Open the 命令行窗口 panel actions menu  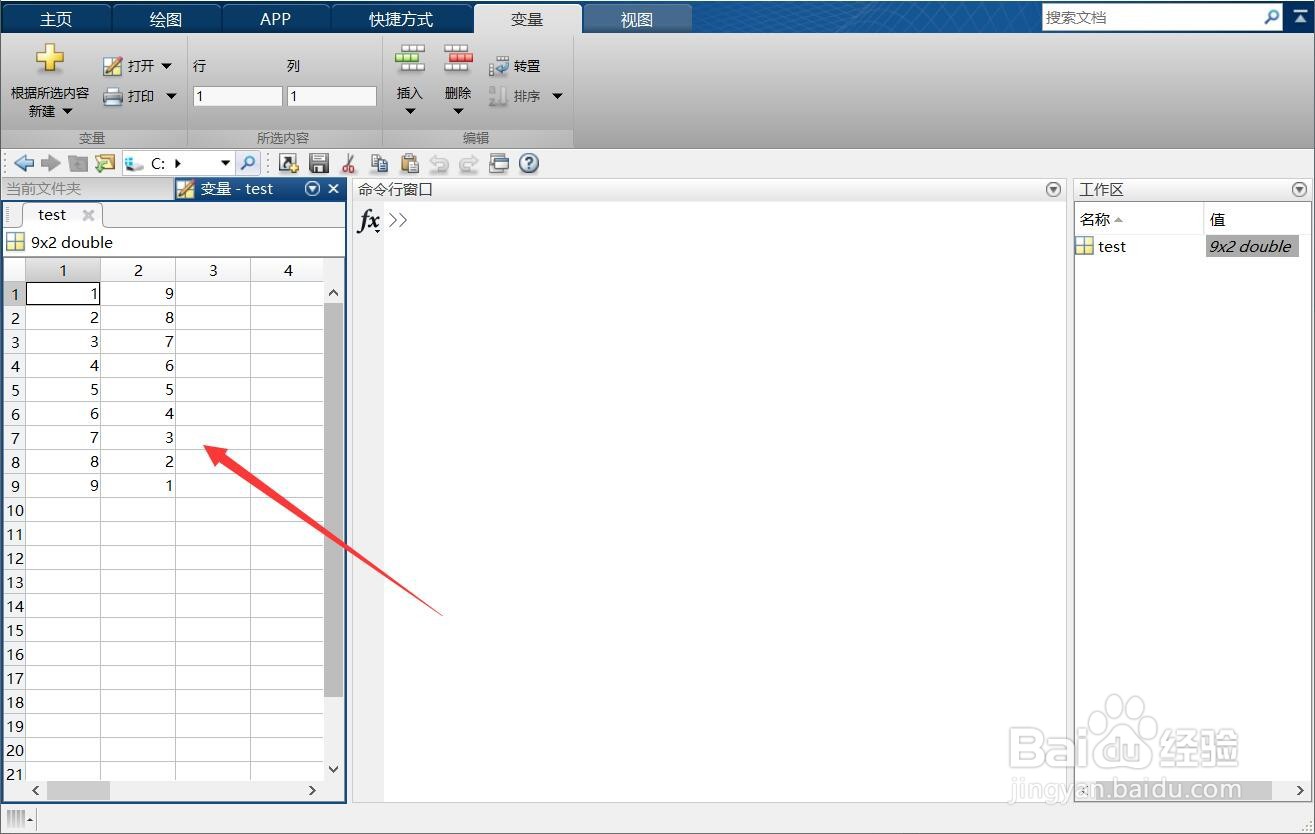1053,189
